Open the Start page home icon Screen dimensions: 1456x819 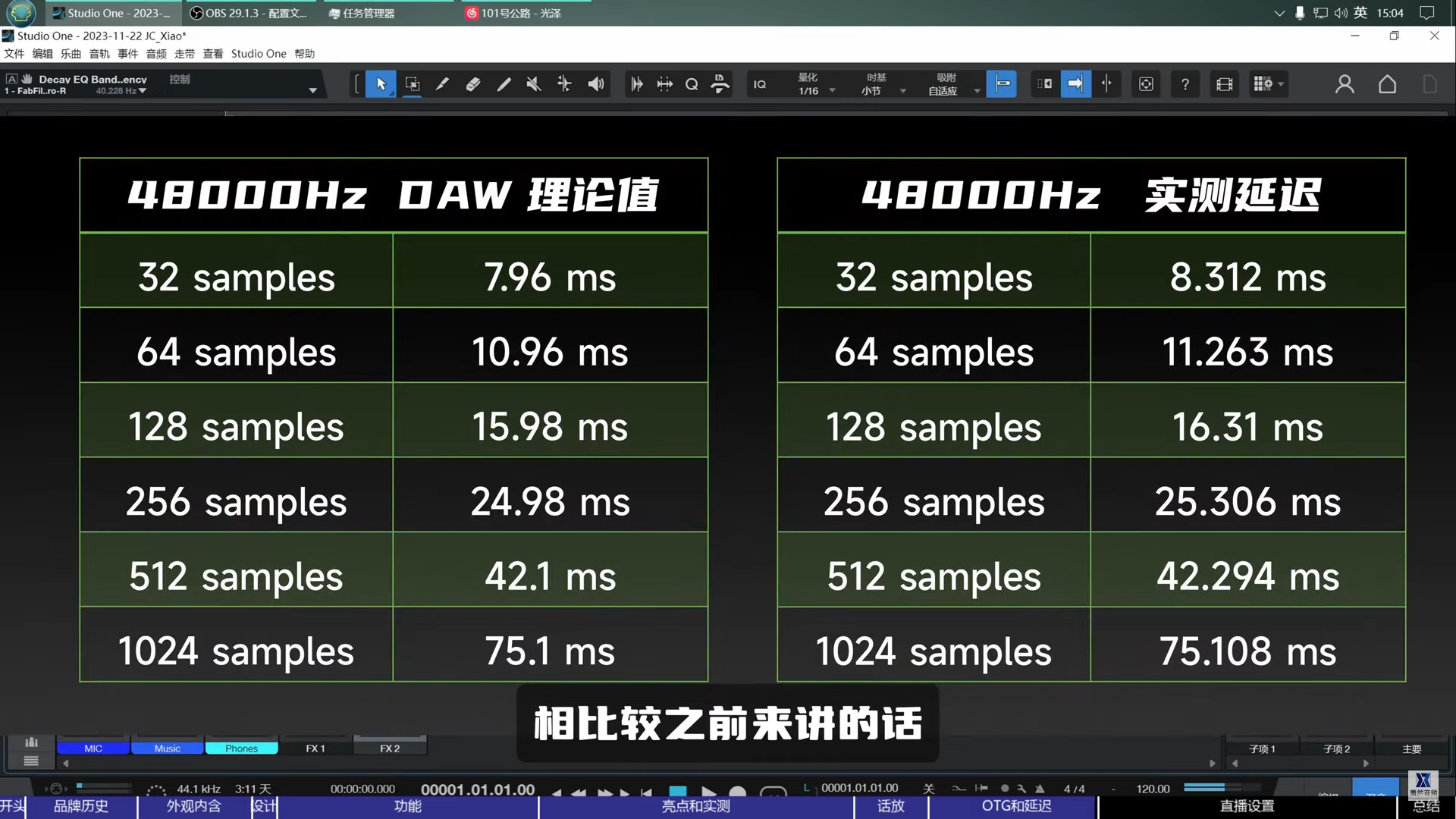[1387, 84]
